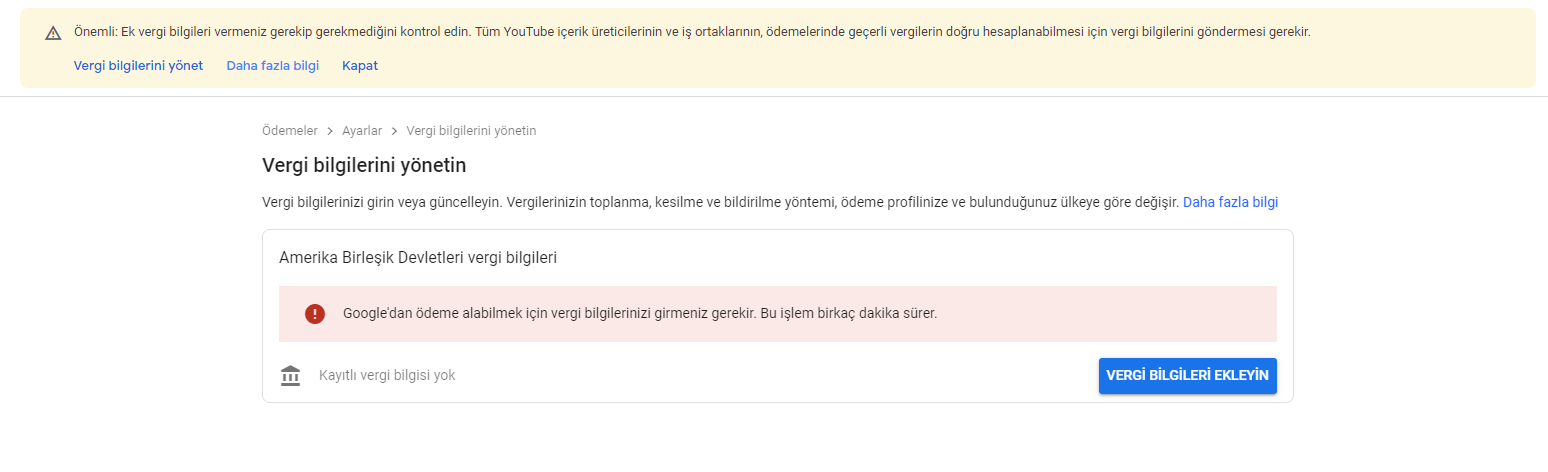Click the 'Vergi bilgilerinizi girin veya güncelleyin' description
Image resolution: width=1548 pixels, height=472 pixels.
click(720, 202)
